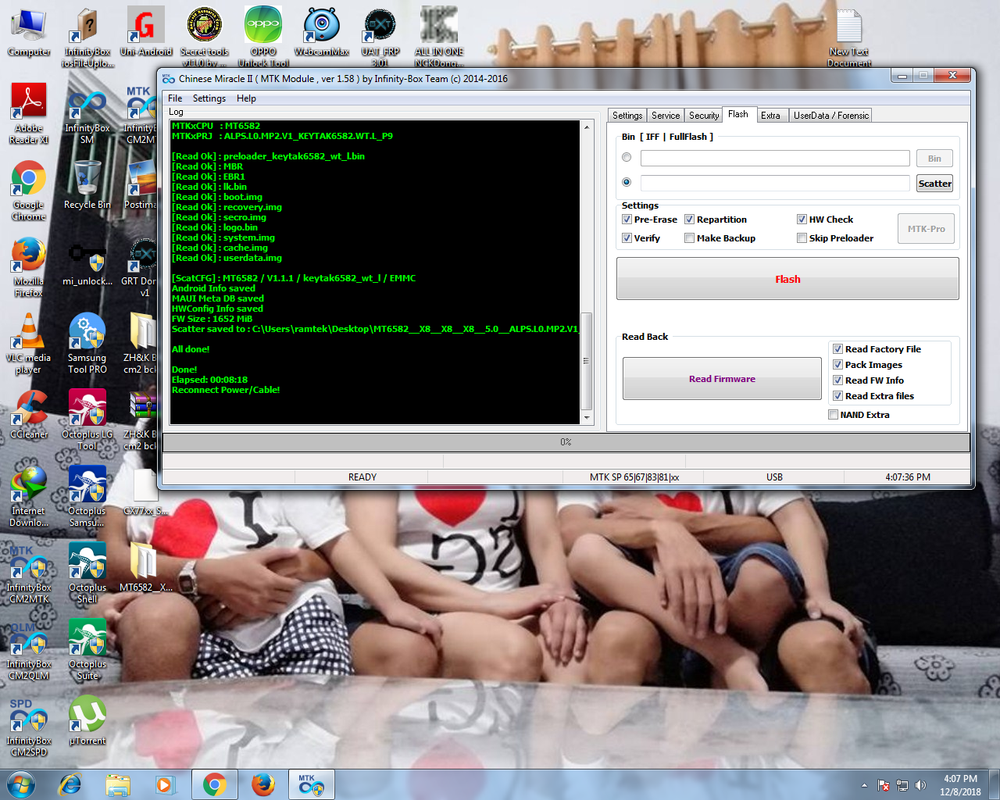Screen dimensions: 1000x800
Task: Enable the NAND Extra checkbox
Action: [x=833, y=415]
